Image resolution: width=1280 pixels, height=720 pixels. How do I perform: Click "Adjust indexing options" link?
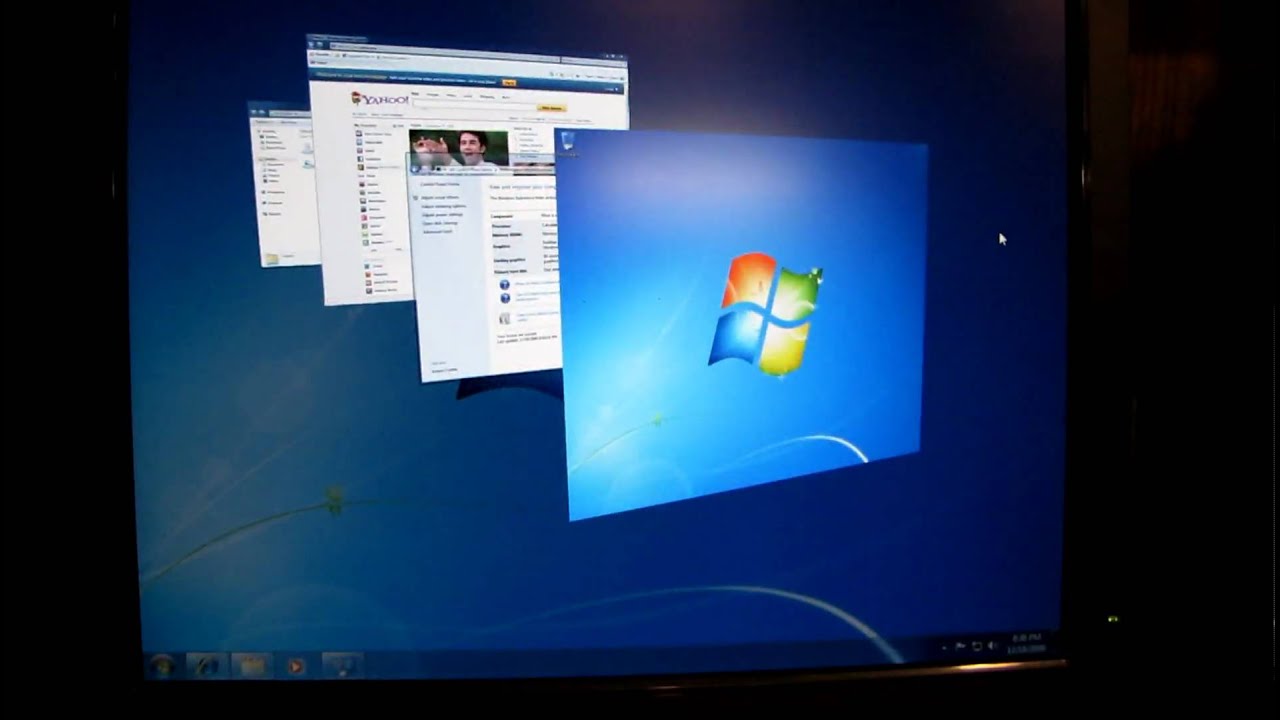pos(443,206)
